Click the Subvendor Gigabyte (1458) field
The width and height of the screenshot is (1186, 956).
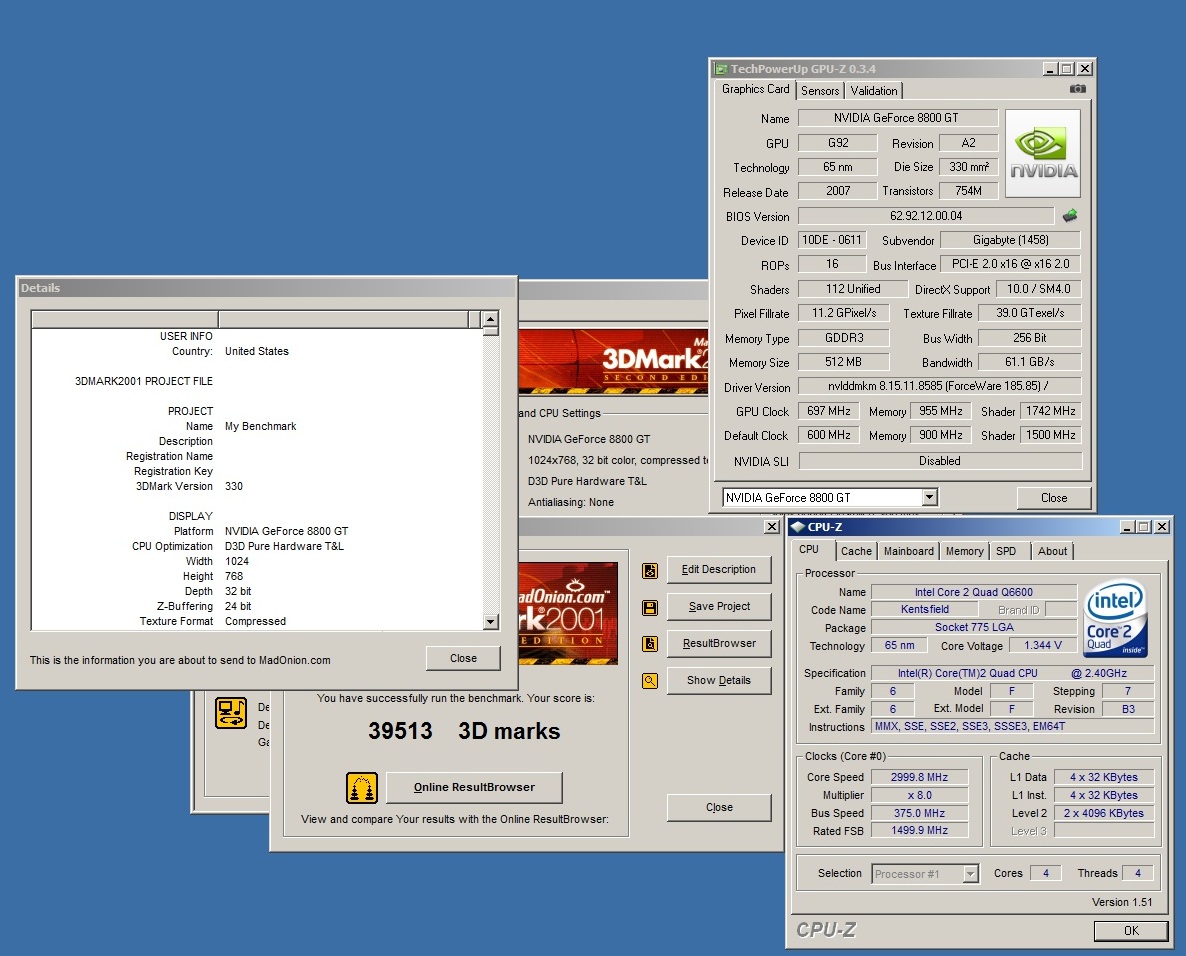pos(1011,241)
